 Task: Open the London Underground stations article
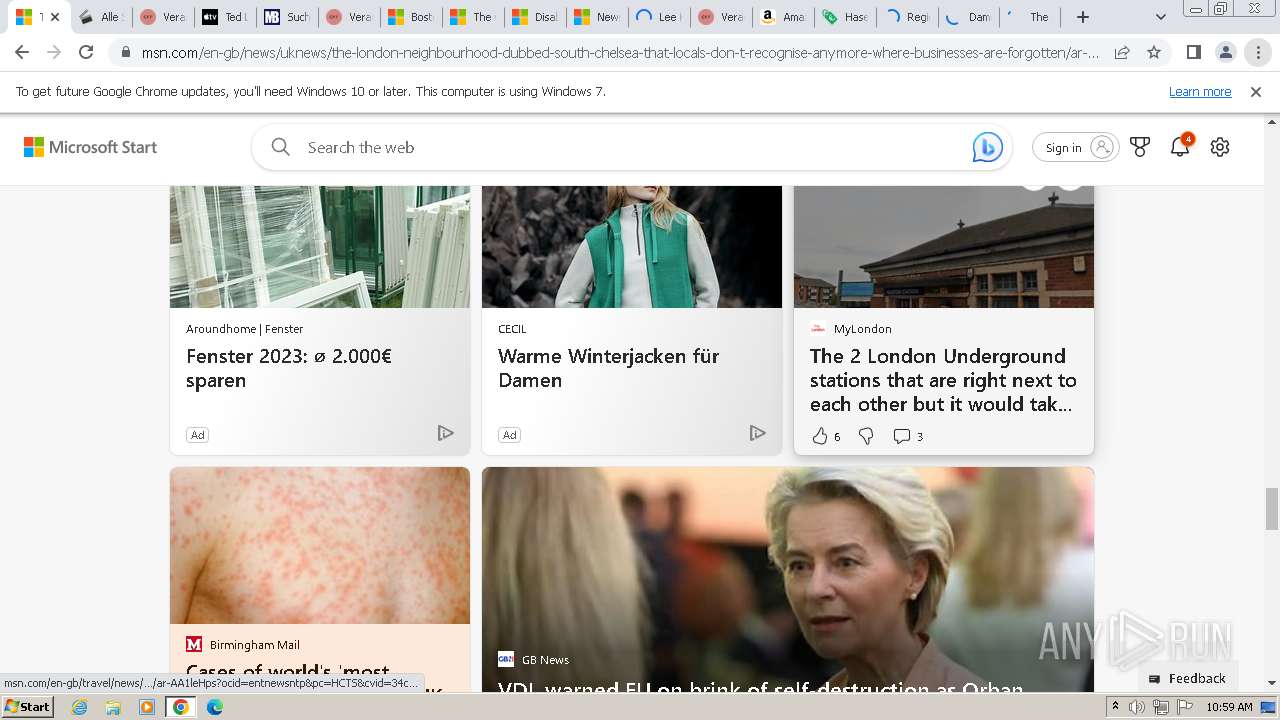943,380
